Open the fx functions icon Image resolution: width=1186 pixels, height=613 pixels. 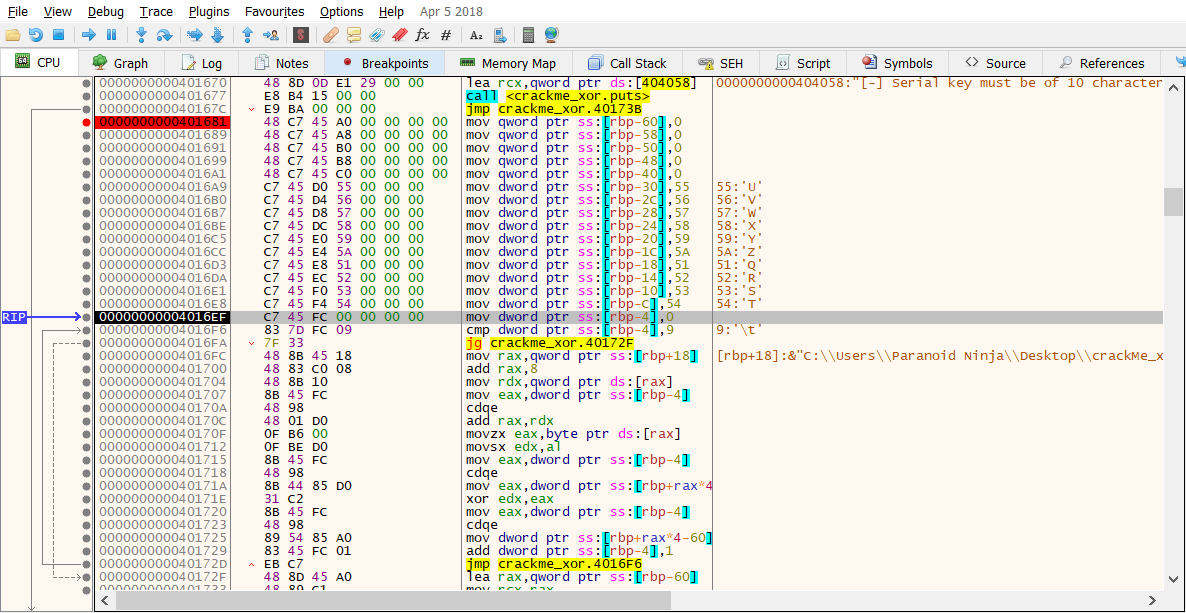click(x=422, y=35)
